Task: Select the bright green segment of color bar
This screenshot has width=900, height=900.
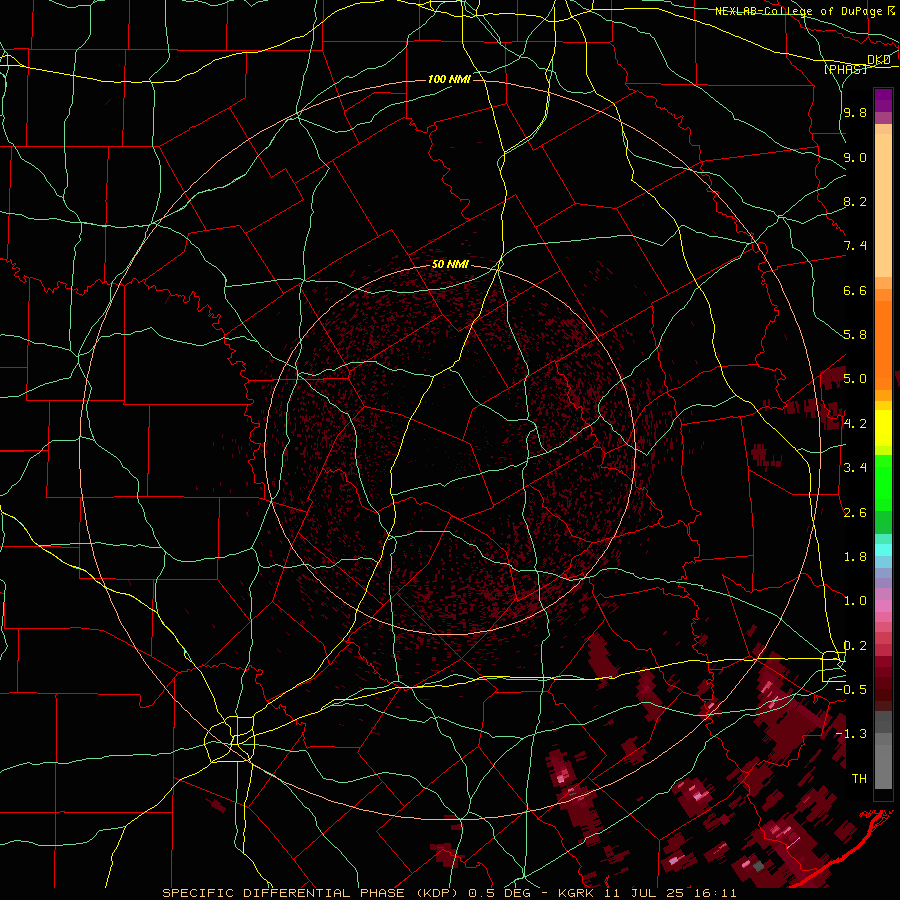Action: point(883,482)
